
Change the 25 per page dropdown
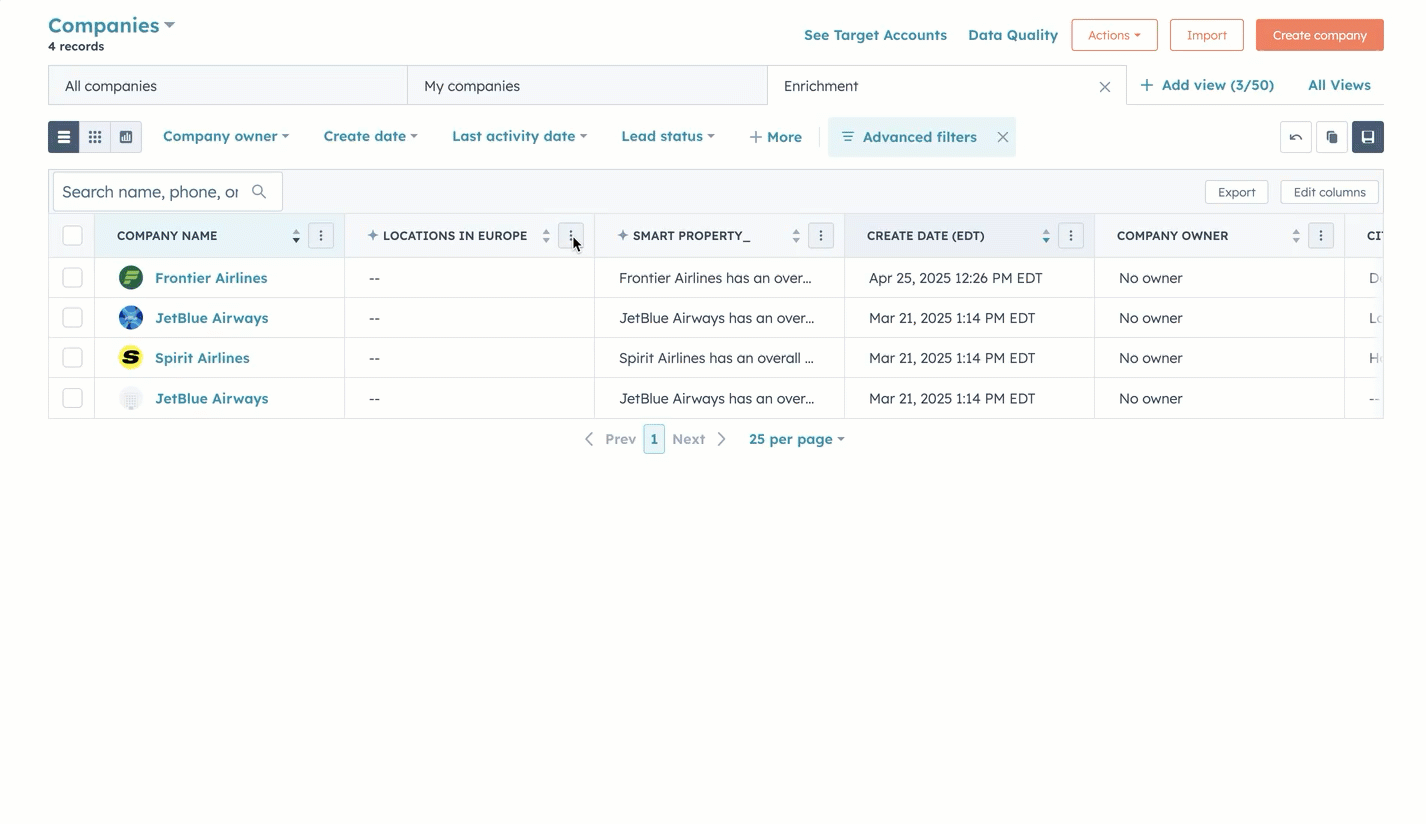pos(796,439)
